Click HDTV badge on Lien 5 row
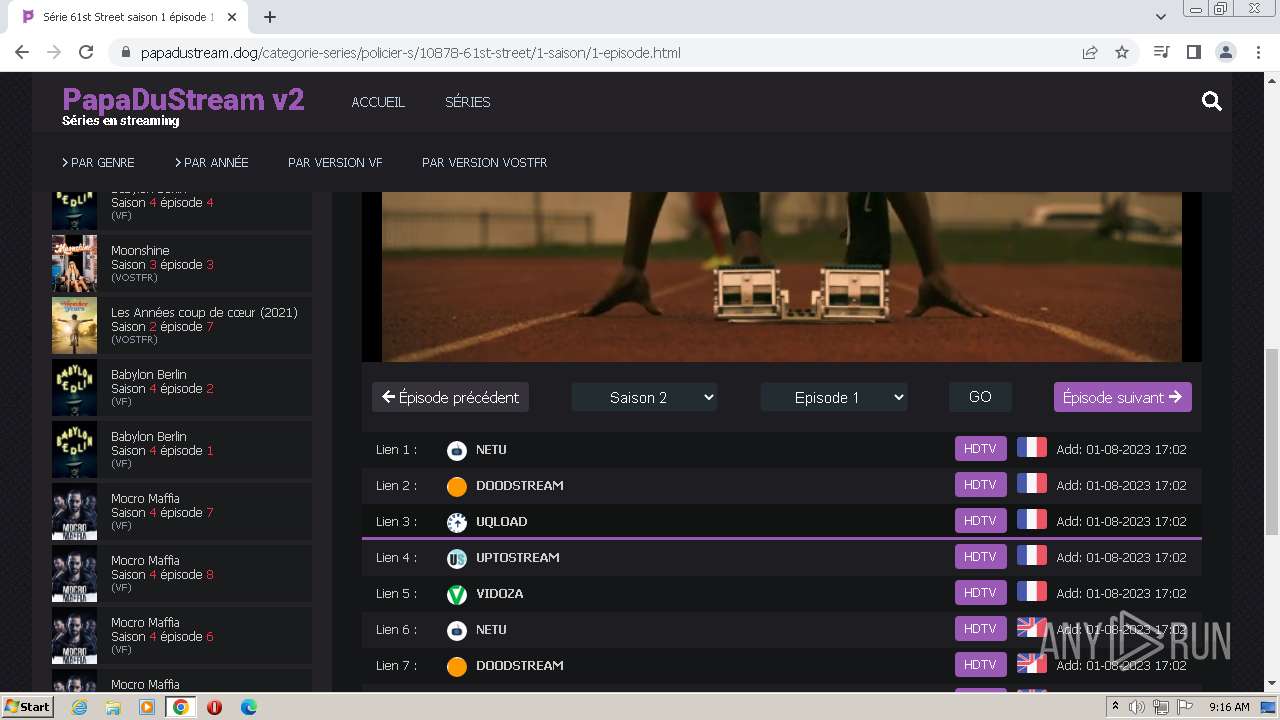The image size is (1280, 720). click(x=980, y=593)
